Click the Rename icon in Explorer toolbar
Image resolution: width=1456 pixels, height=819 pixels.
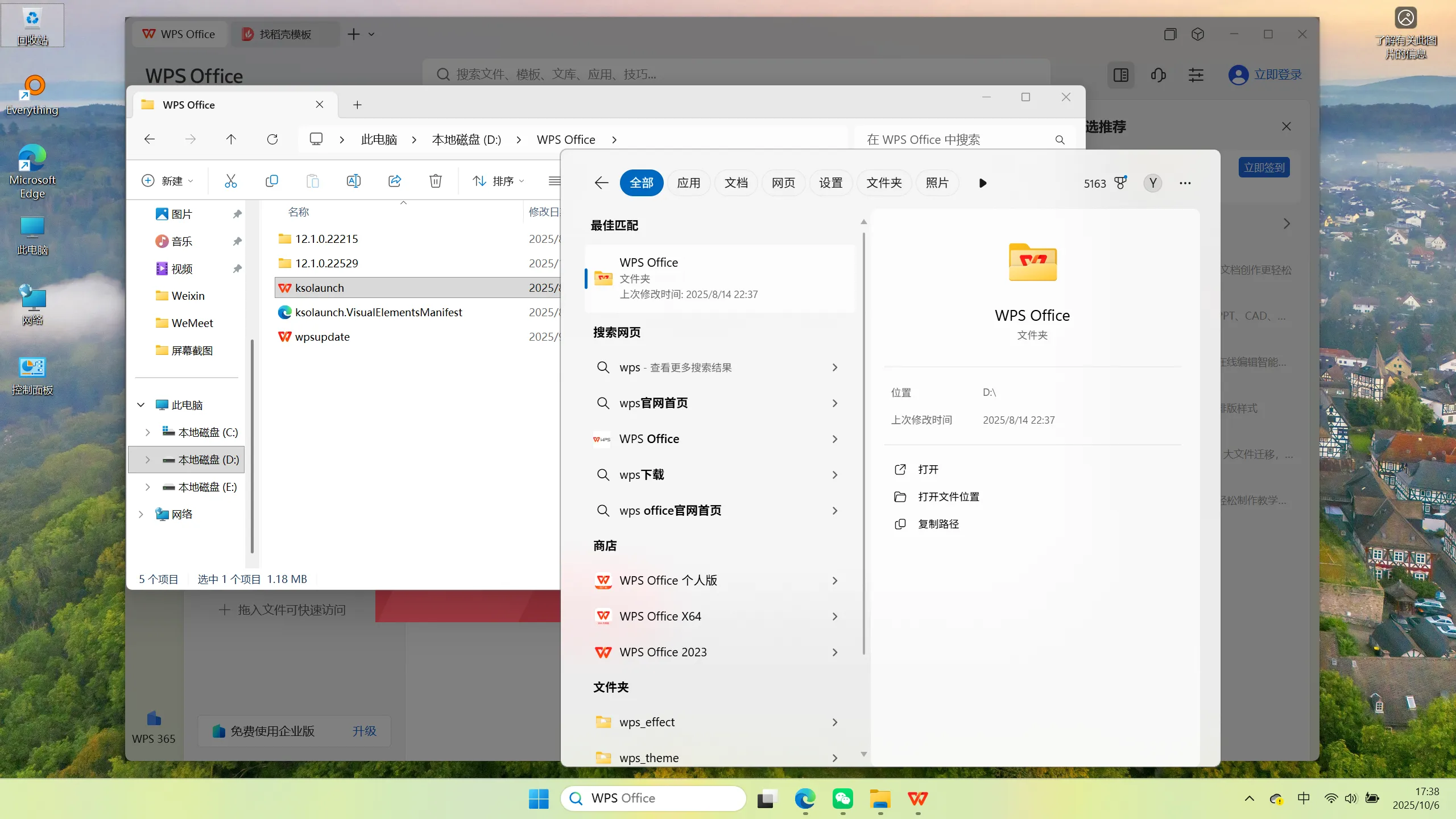tap(353, 181)
